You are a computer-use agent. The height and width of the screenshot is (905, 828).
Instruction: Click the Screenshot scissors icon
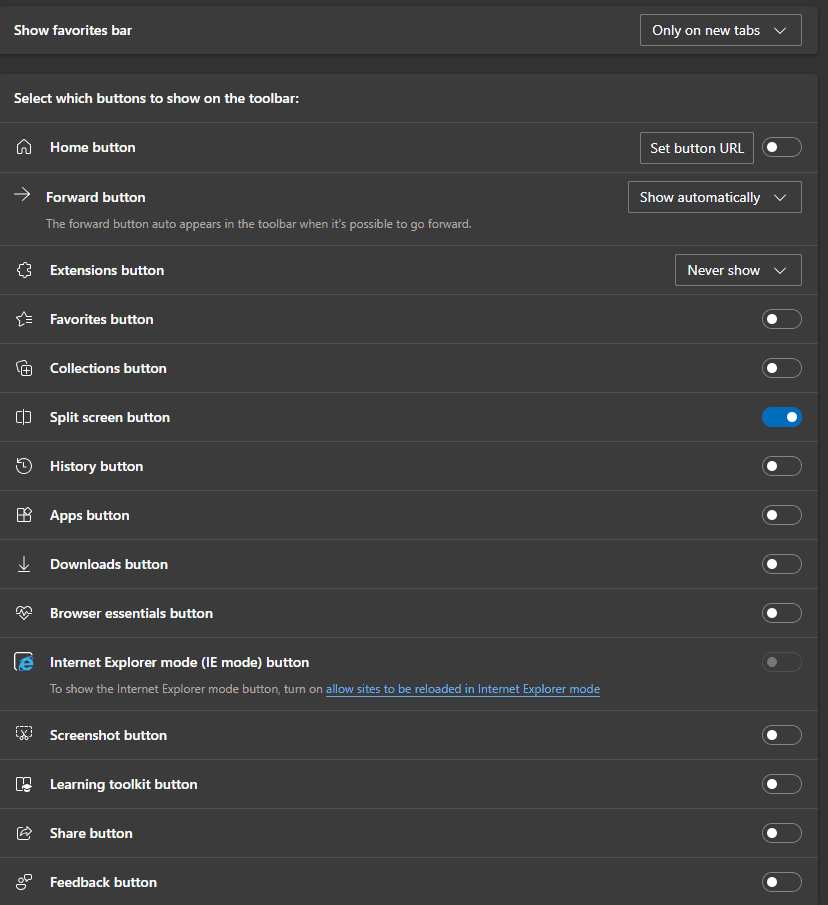[x=25, y=735]
